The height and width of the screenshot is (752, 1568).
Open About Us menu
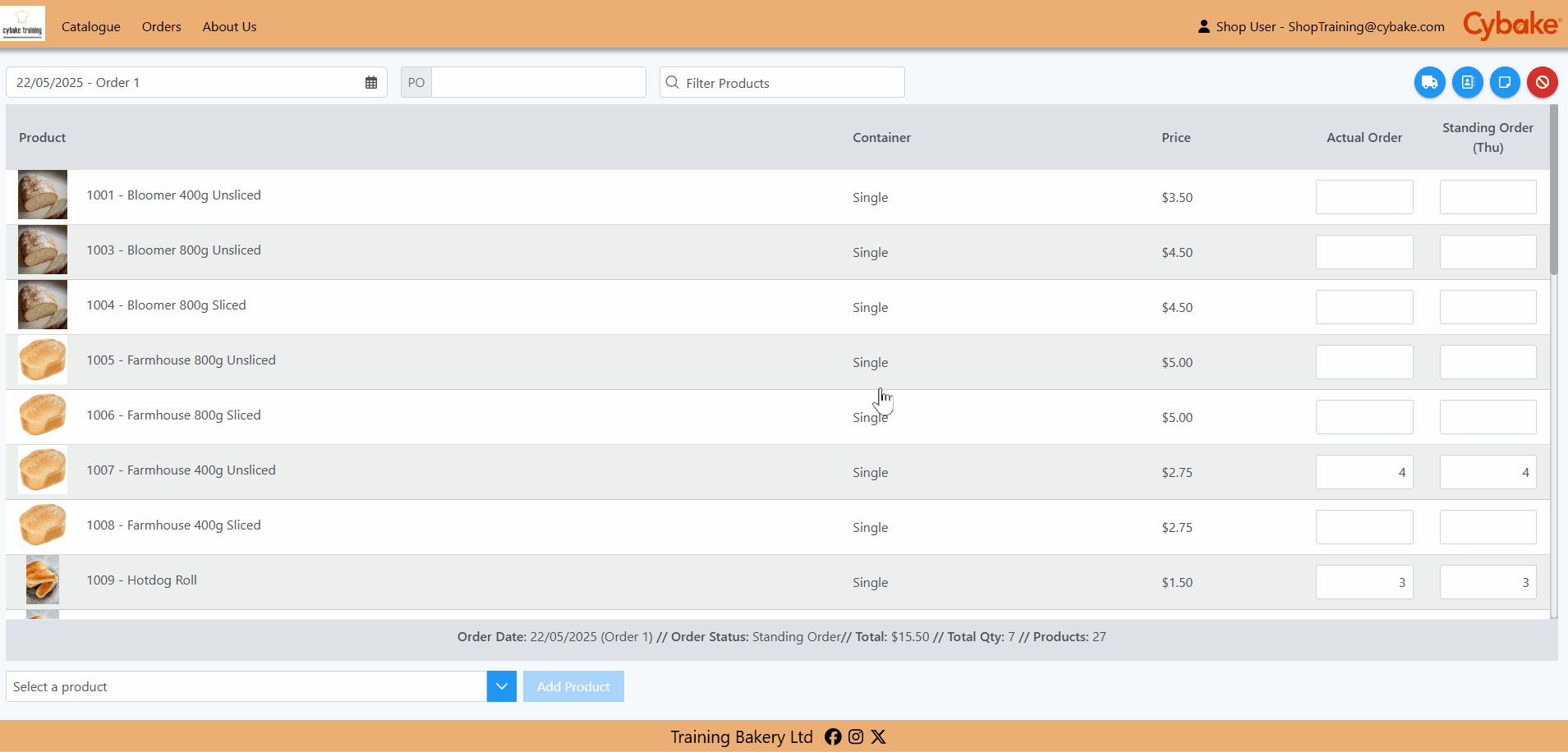230,26
